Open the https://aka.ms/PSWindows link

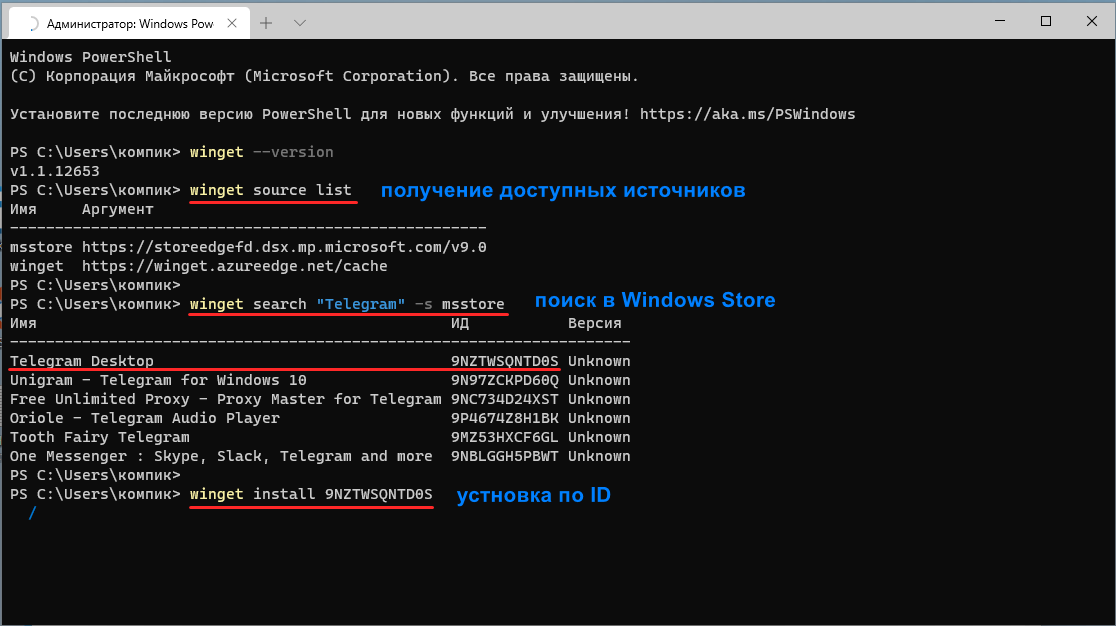click(747, 115)
